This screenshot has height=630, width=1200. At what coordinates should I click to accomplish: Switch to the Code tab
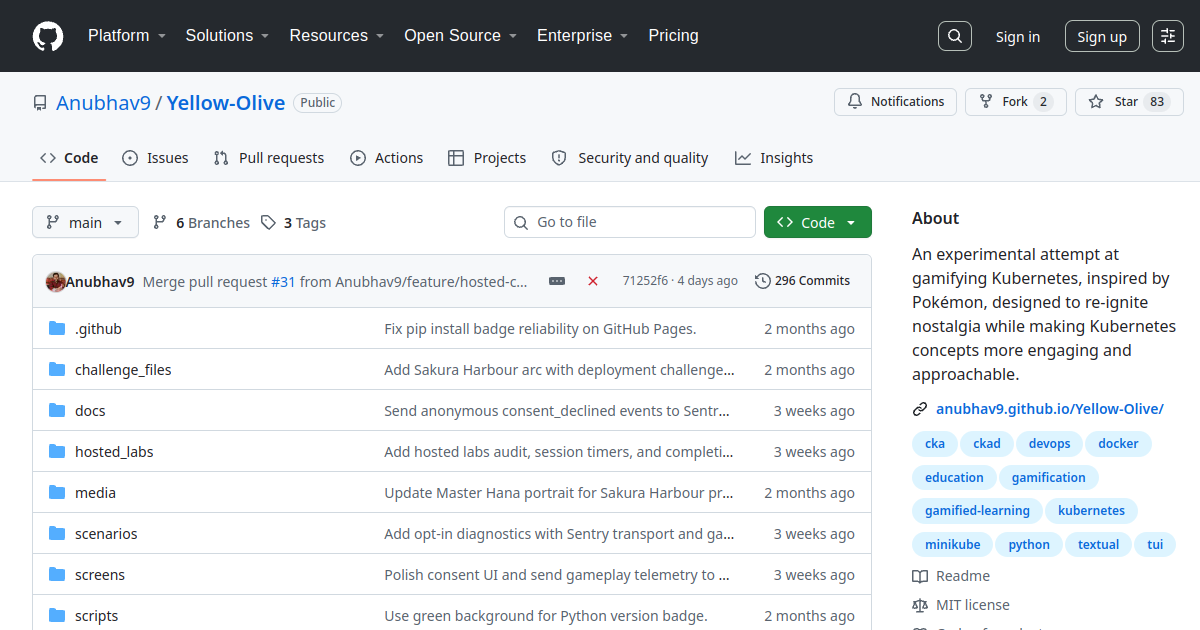[69, 158]
